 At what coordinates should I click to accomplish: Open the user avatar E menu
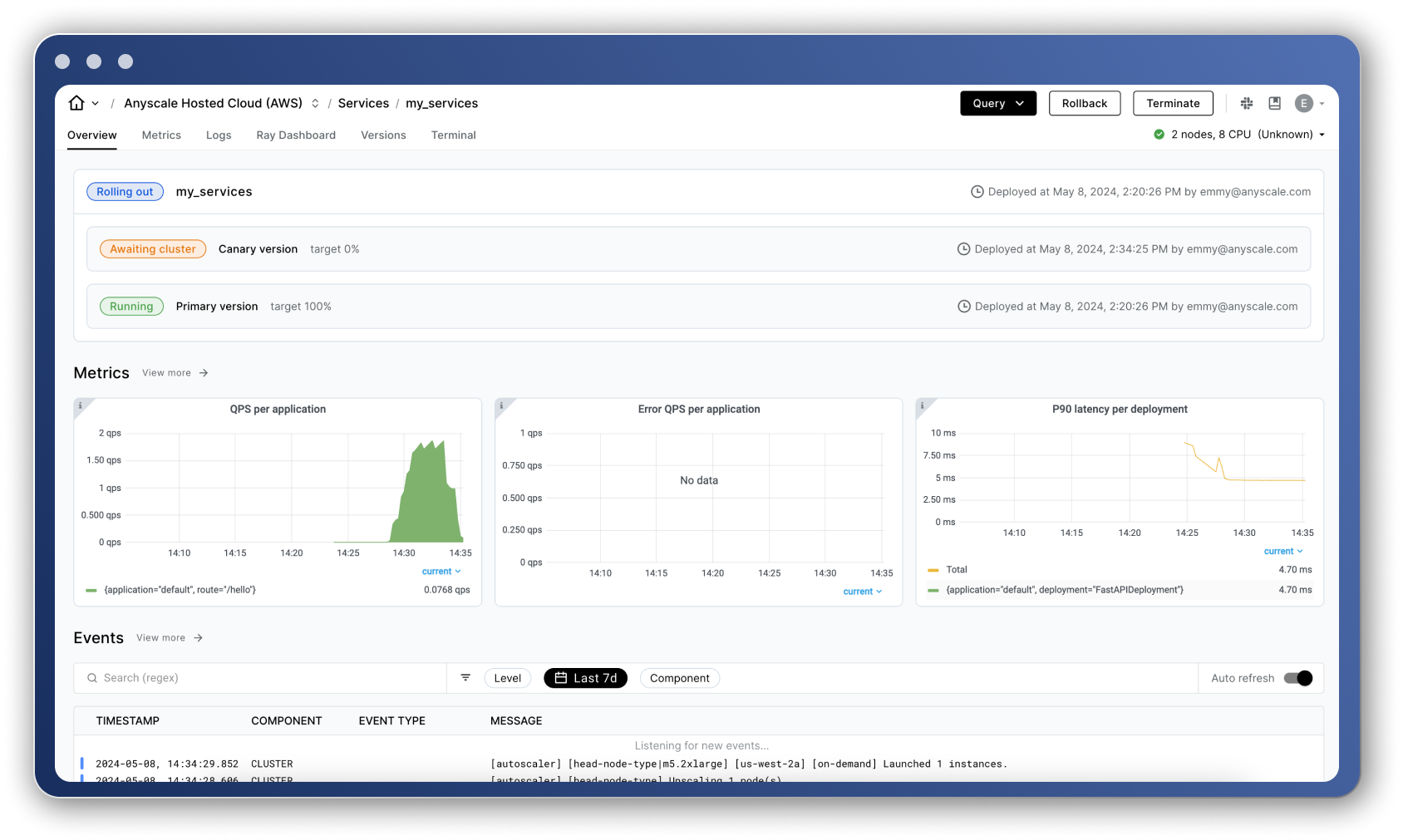coord(1303,103)
